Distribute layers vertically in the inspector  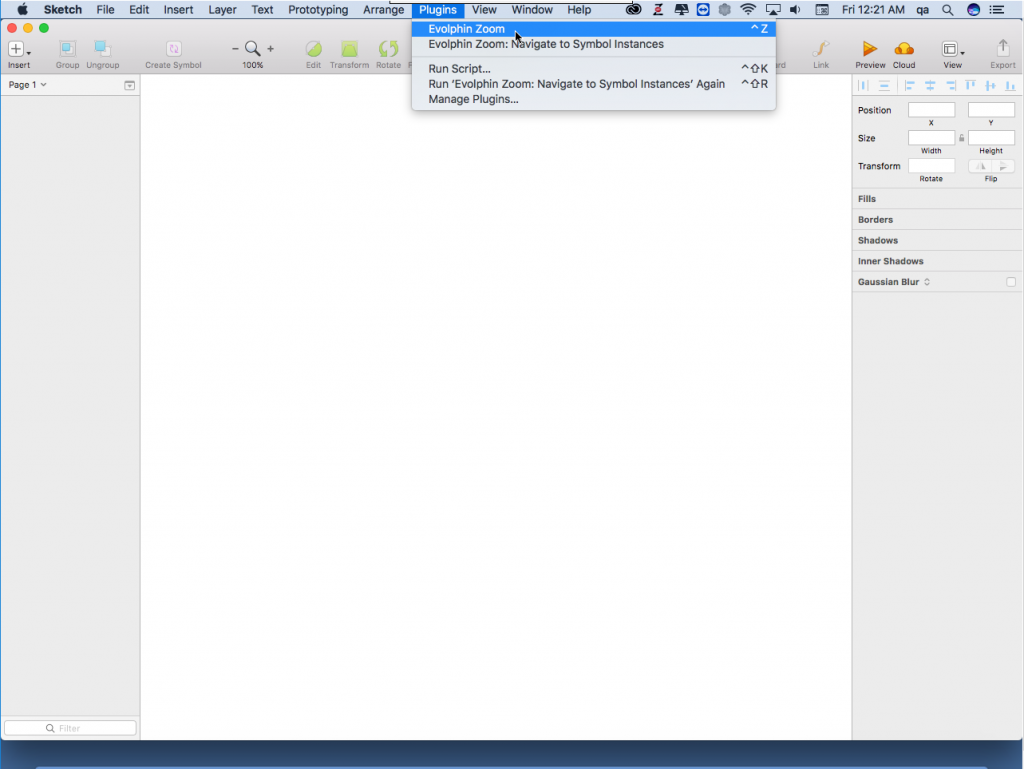click(x=884, y=86)
